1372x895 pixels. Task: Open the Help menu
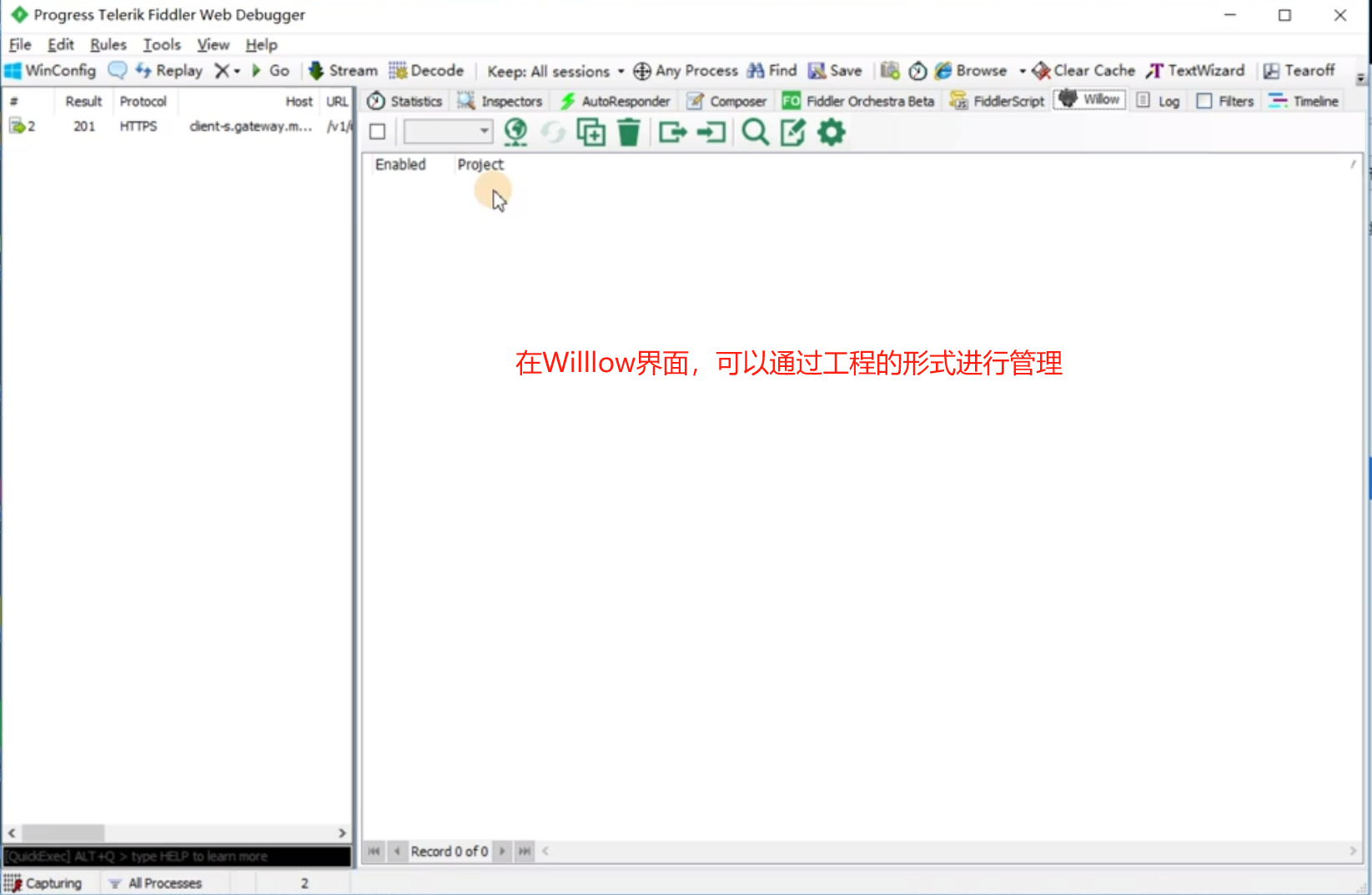261,45
